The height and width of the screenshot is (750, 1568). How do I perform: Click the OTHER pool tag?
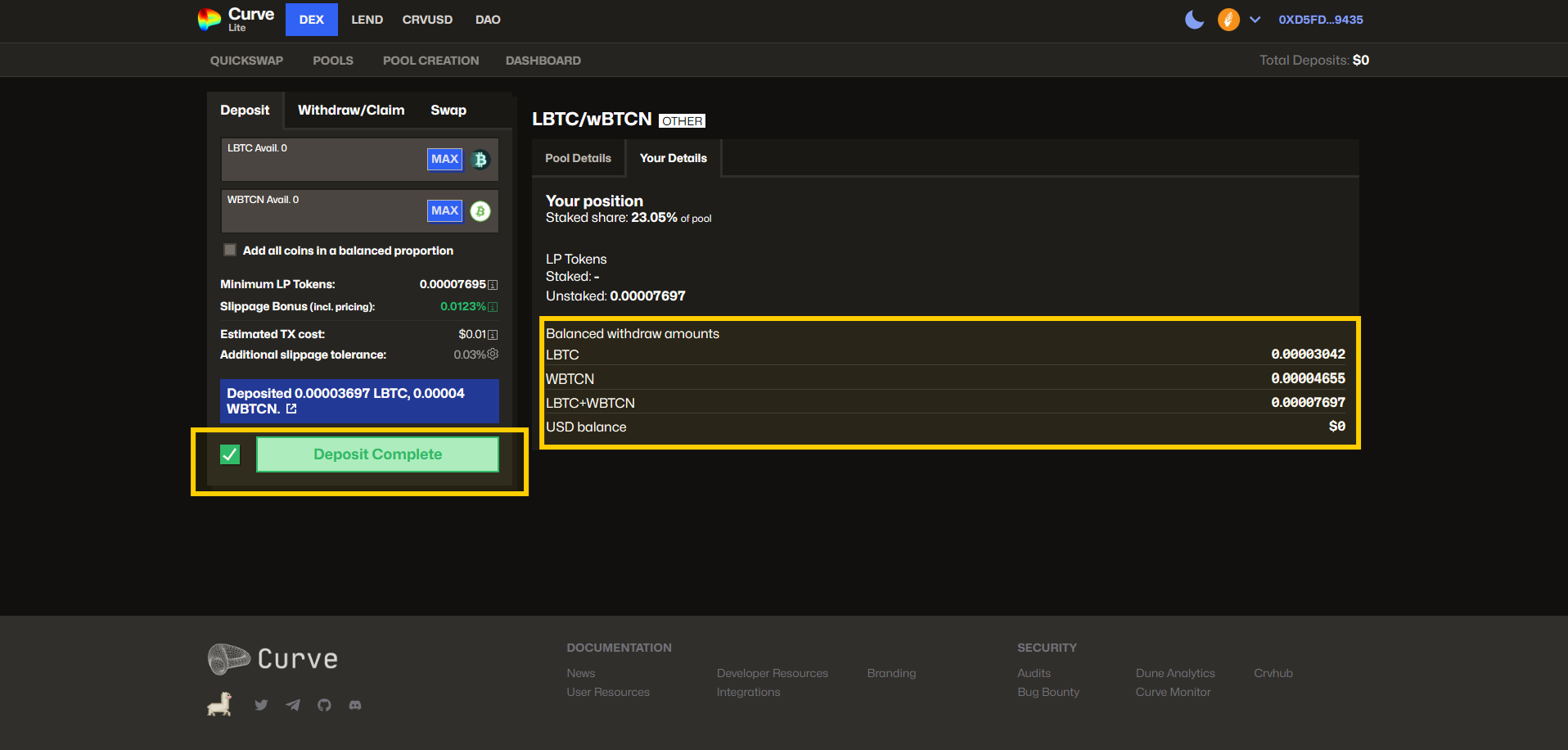[x=682, y=121]
